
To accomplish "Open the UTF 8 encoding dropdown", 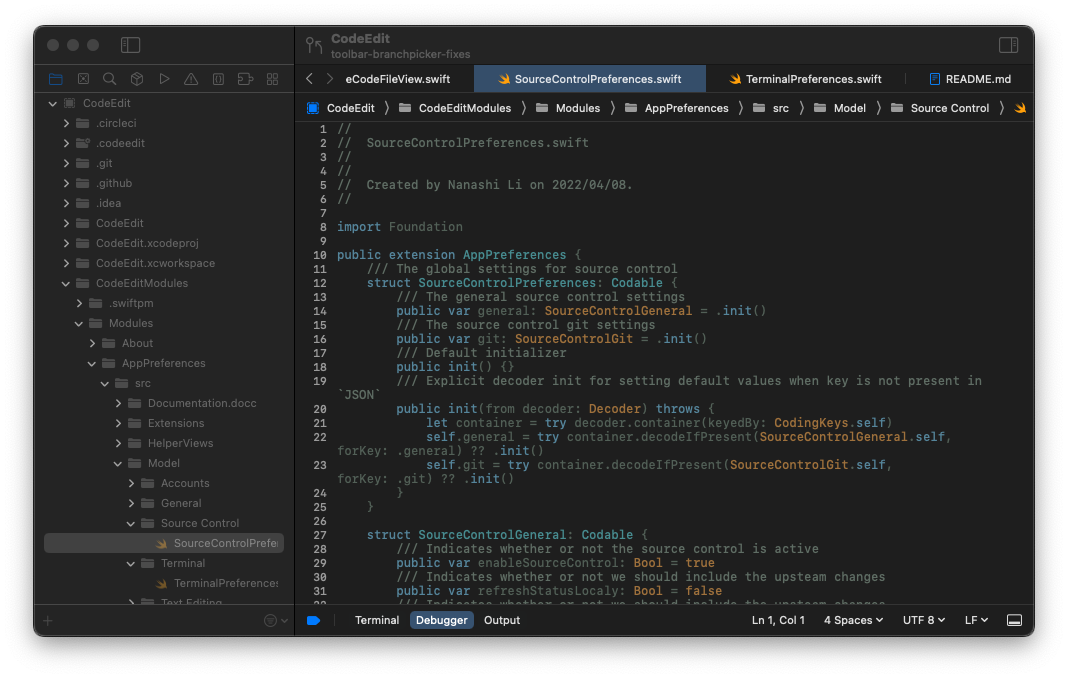I will coord(923,620).
